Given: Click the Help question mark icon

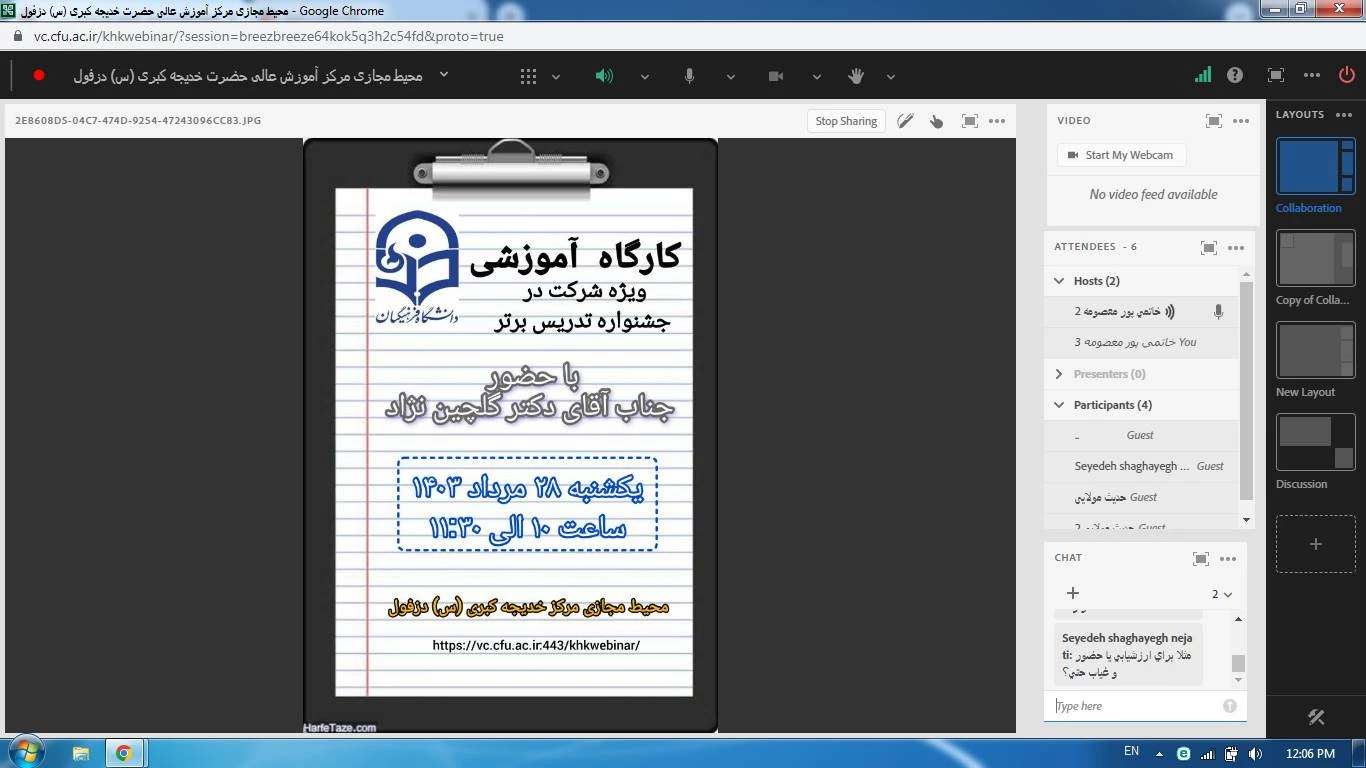Looking at the screenshot, I should 1235,75.
